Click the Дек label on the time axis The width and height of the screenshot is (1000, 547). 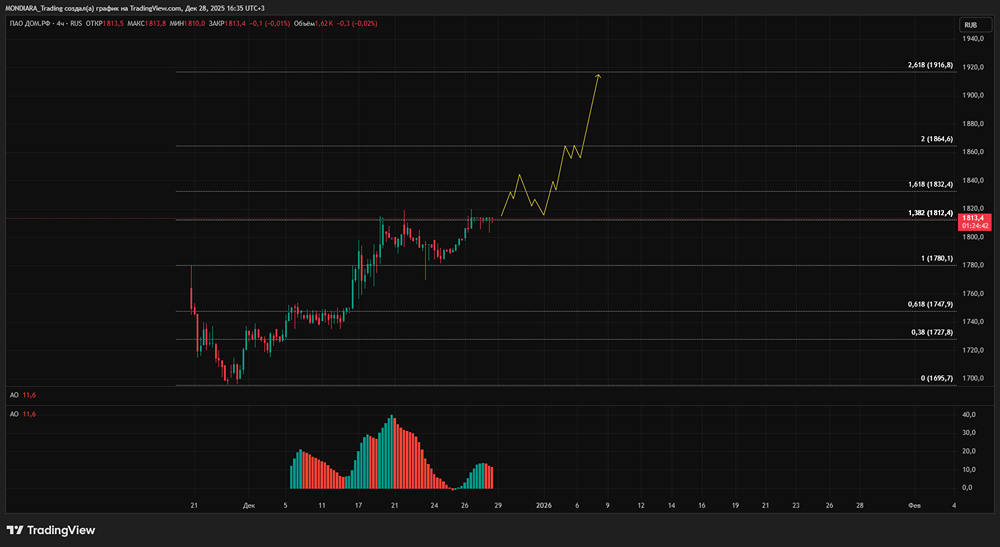click(249, 506)
